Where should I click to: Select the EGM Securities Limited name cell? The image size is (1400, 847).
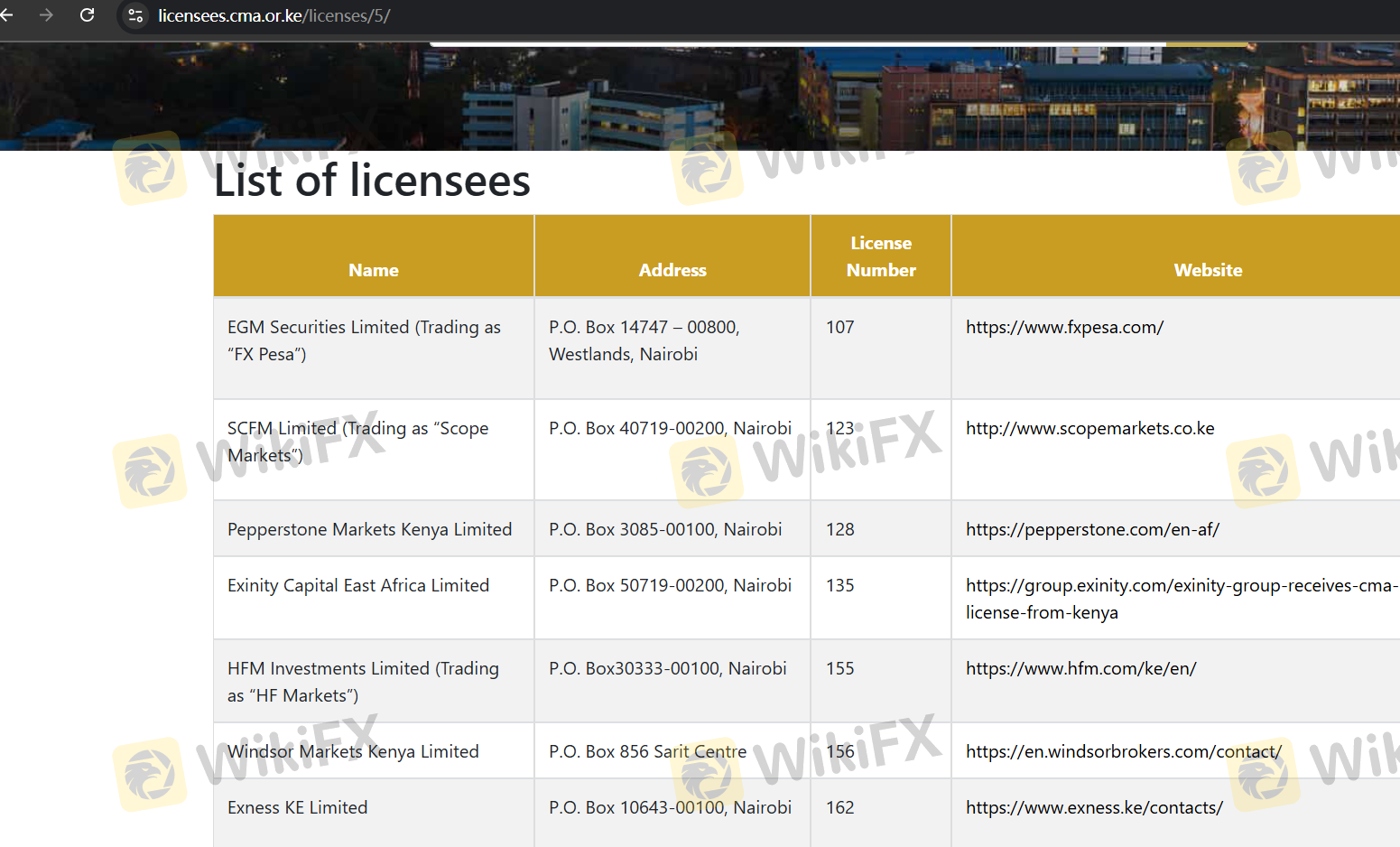coord(364,340)
